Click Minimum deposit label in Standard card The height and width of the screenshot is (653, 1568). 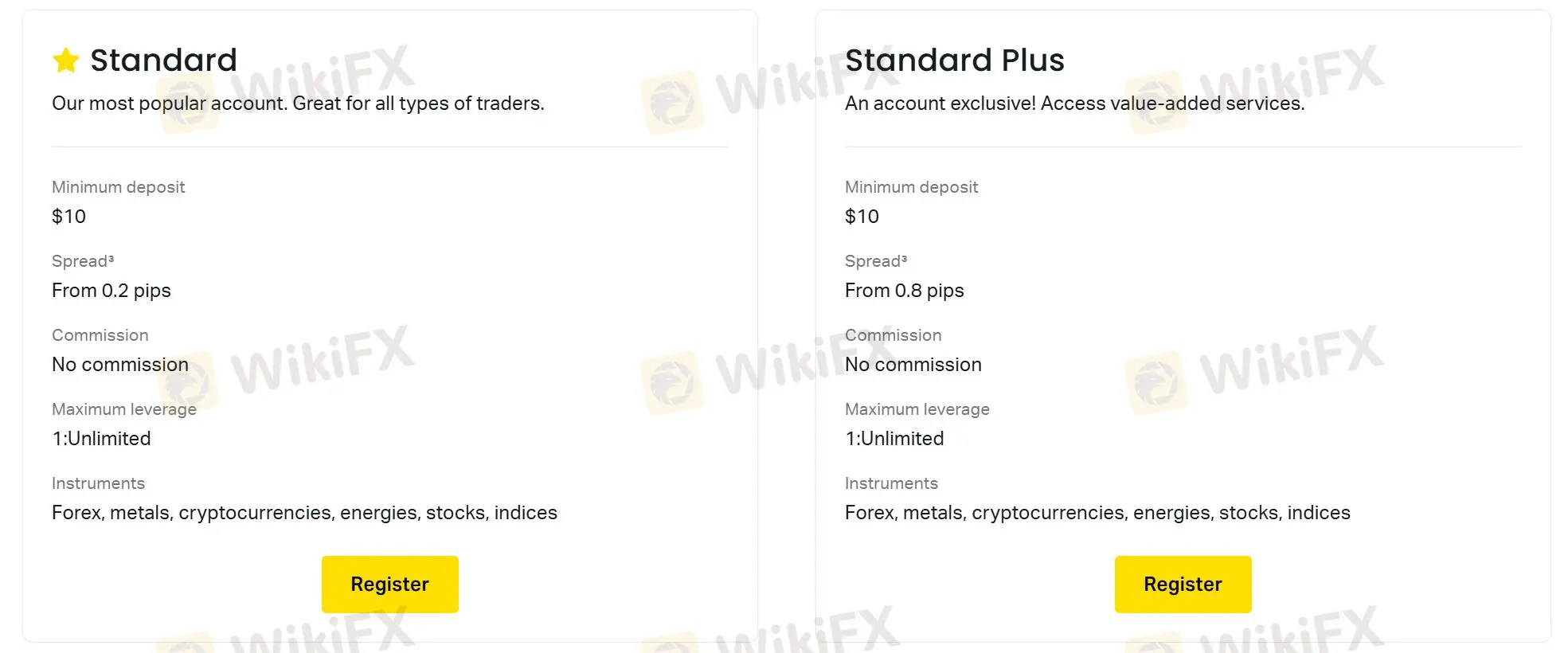pos(118,187)
